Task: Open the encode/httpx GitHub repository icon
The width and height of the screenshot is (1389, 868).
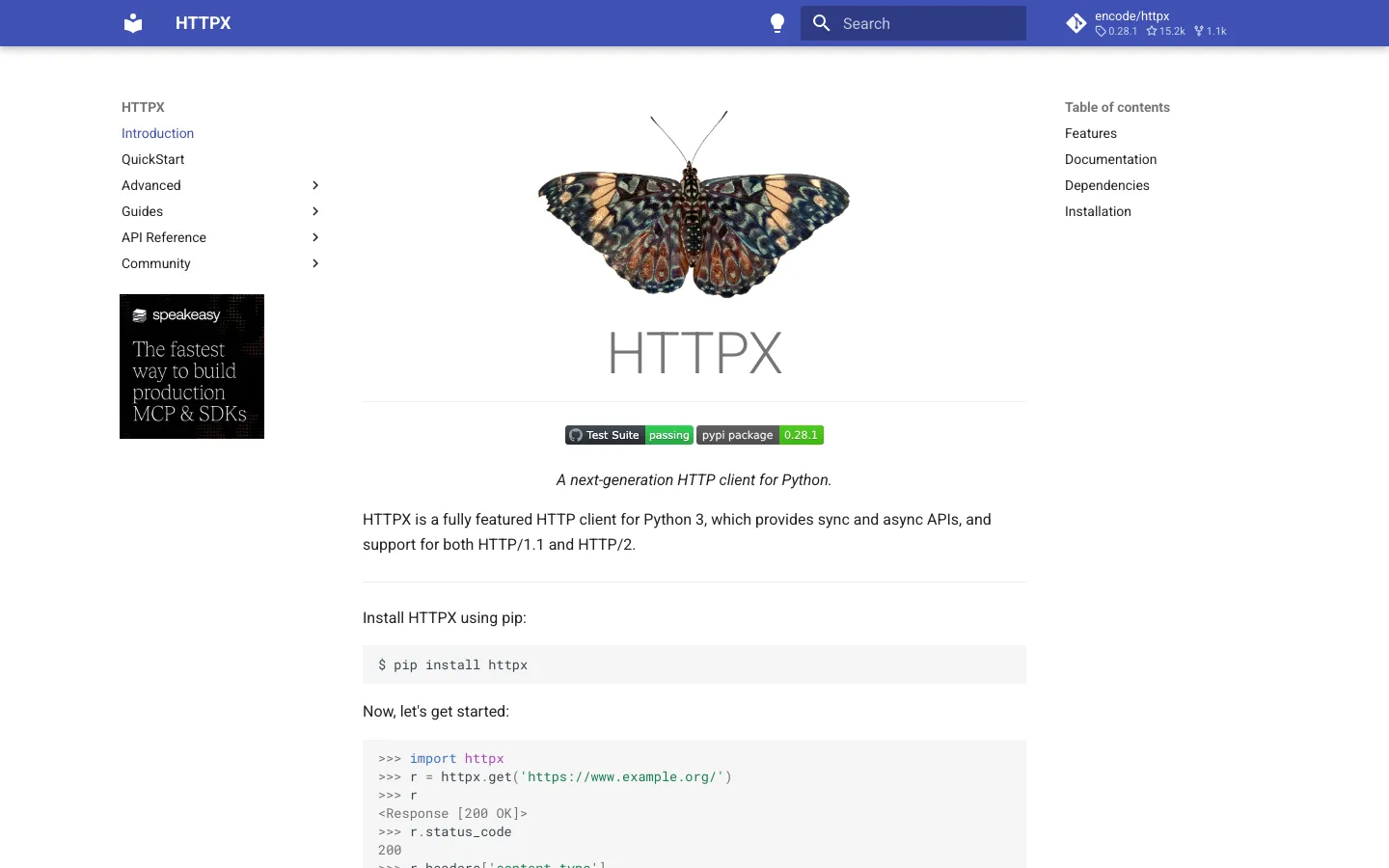Action: [x=1076, y=23]
